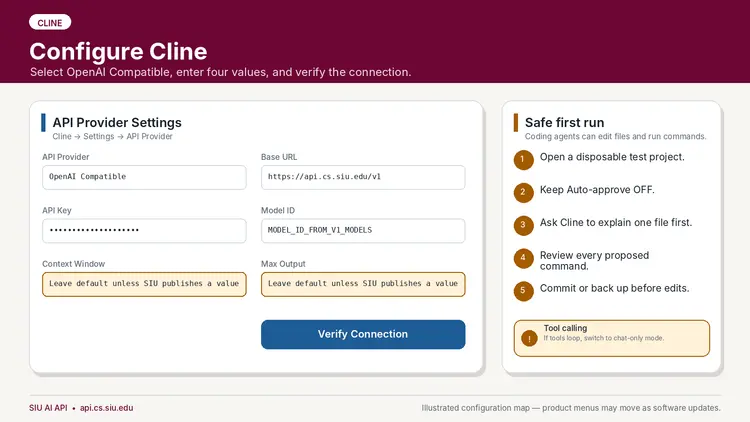Click the 'Cline → Settings → API Provider' breadcrumb
This screenshot has height=422, width=750.
(112, 136)
